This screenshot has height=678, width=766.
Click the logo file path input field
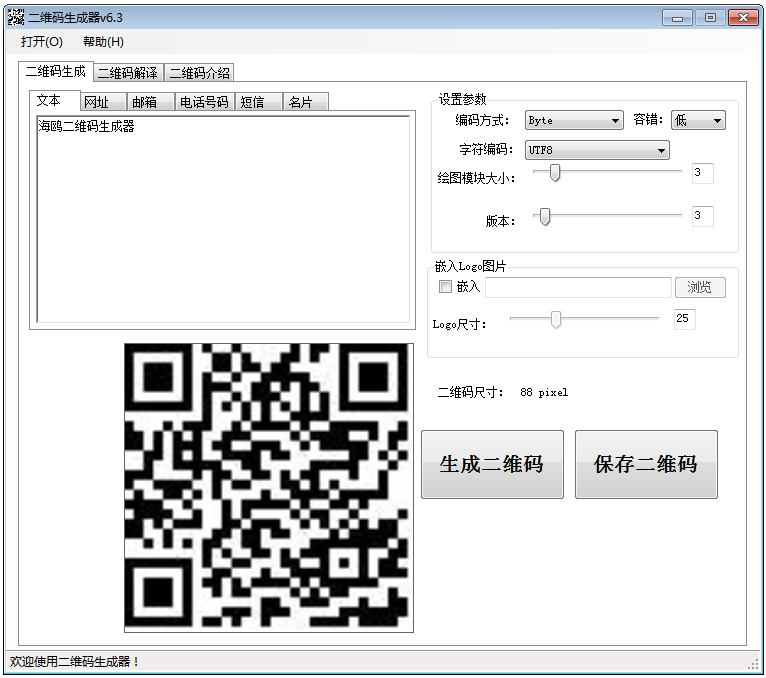coord(578,287)
